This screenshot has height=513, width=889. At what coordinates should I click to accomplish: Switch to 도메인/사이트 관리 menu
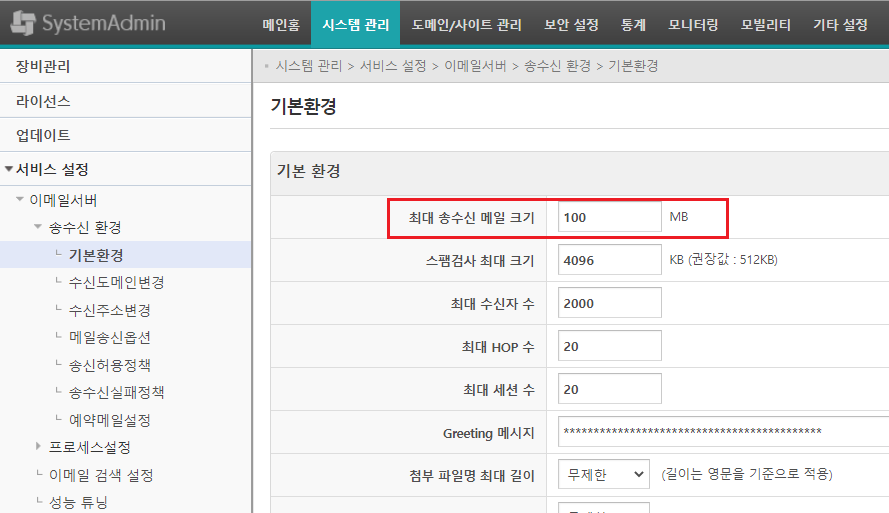(x=466, y=24)
